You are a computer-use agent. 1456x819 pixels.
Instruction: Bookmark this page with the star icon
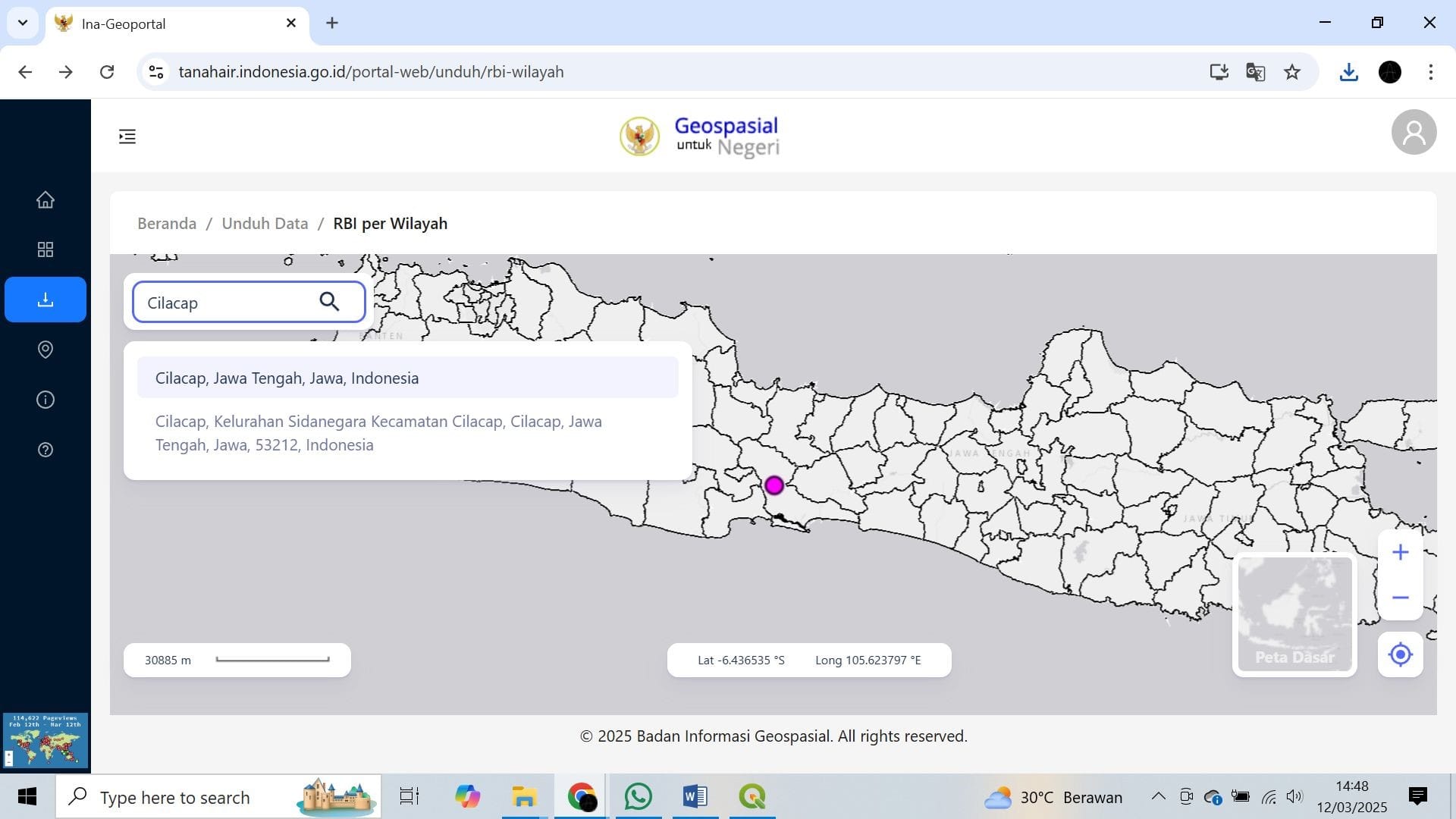[1292, 72]
